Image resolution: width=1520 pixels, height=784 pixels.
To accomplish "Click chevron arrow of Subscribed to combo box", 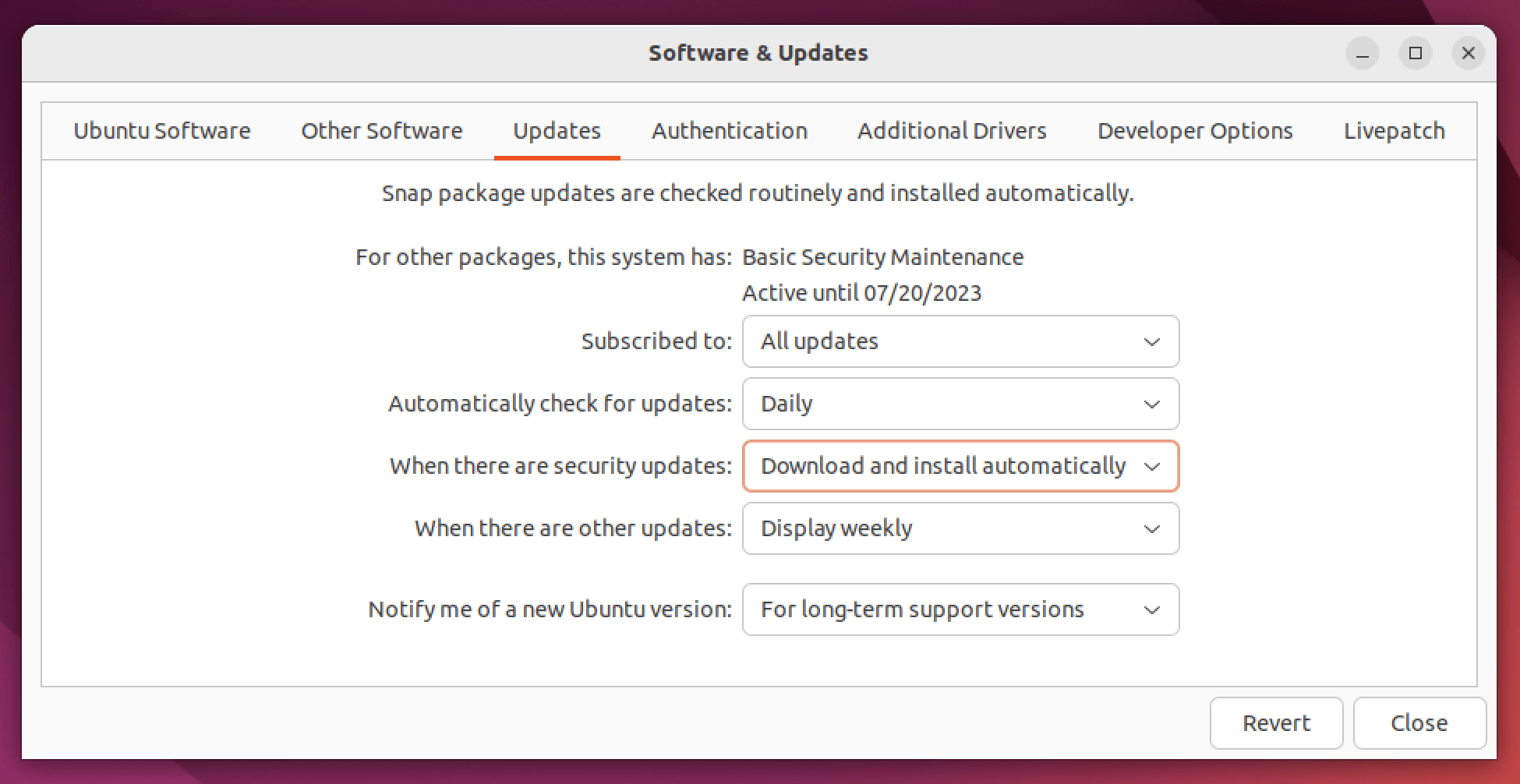I will click(x=1151, y=342).
